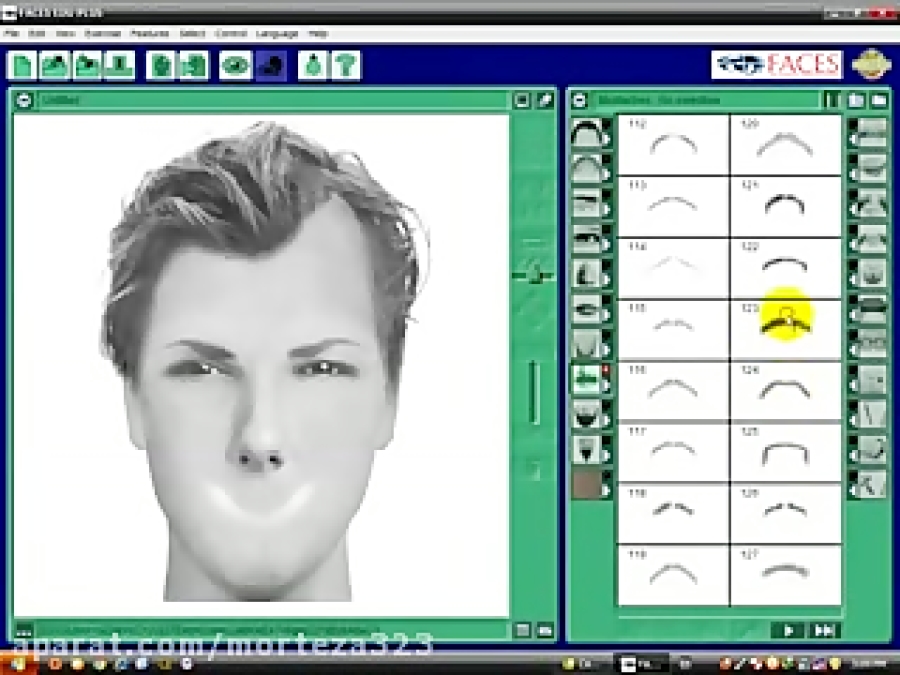Collapse the Untitled face window header arrow

21,99
